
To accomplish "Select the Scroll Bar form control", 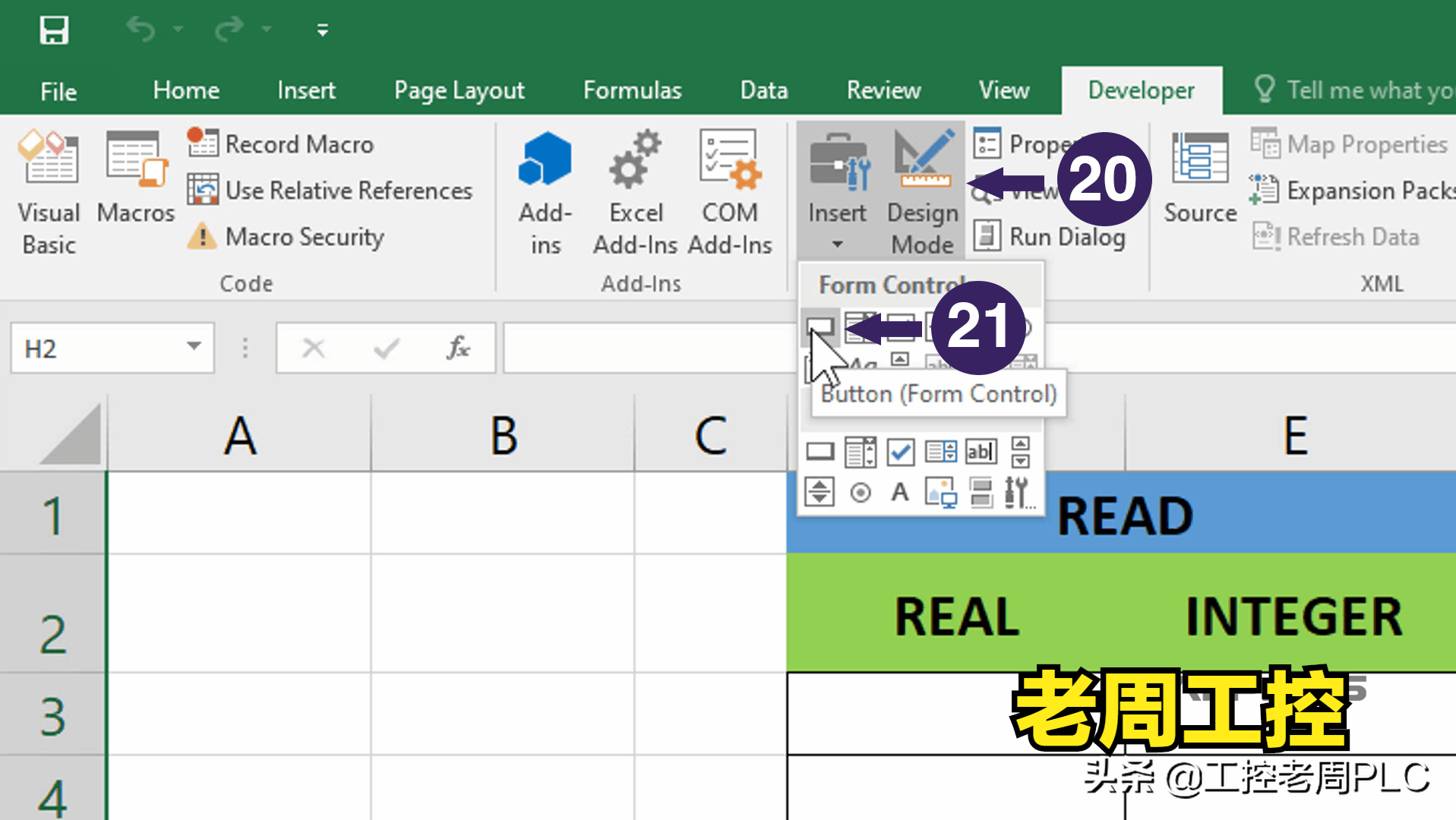I will point(820,494).
